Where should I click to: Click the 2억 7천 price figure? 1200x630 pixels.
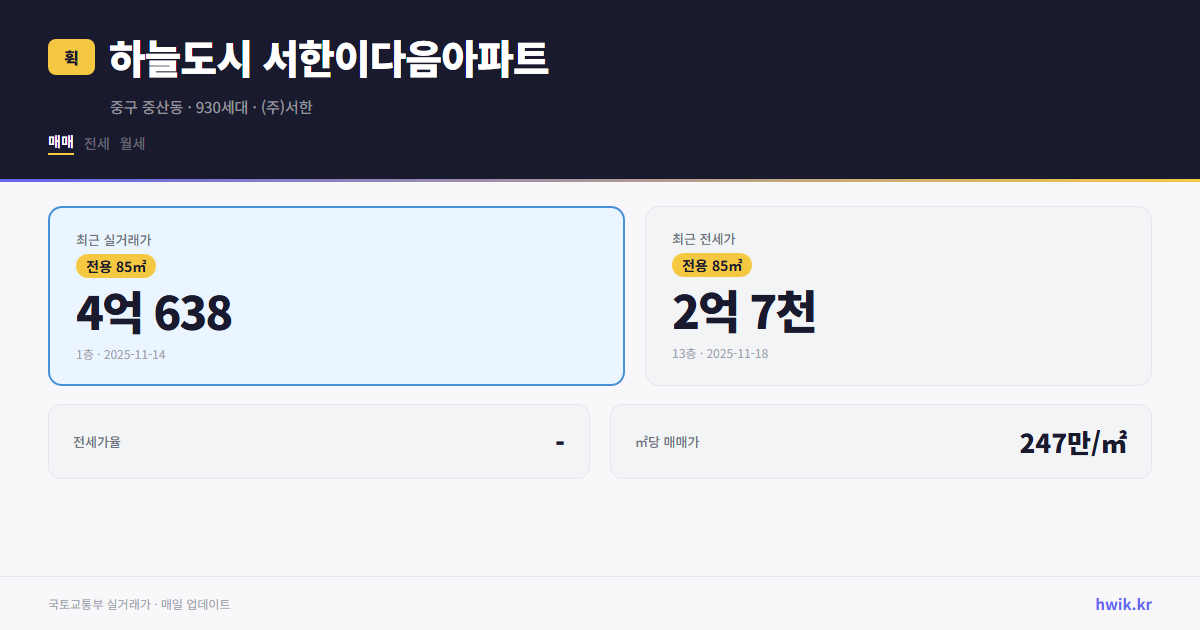pos(746,313)
